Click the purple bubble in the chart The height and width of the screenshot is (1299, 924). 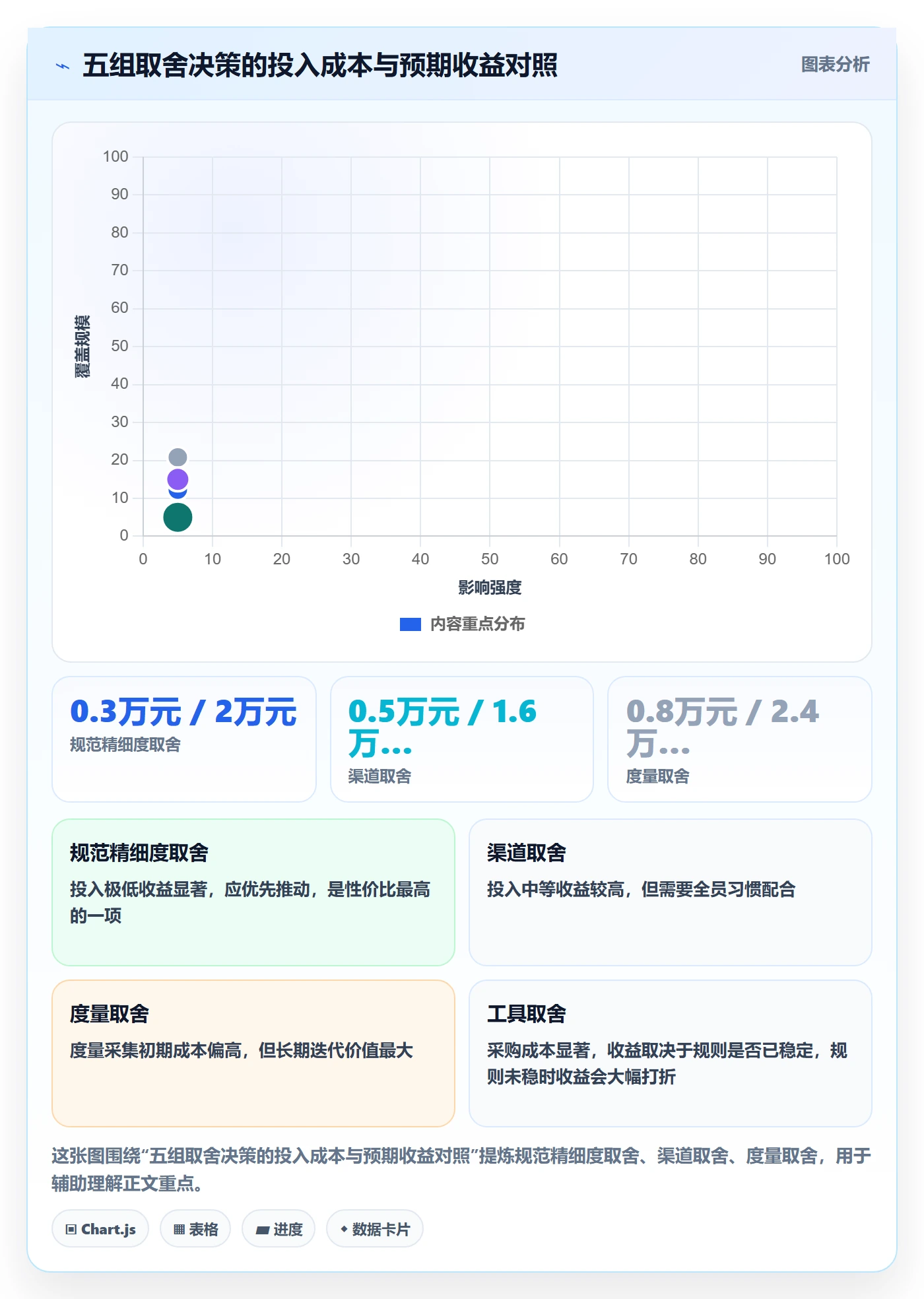[x=178, y=479]
